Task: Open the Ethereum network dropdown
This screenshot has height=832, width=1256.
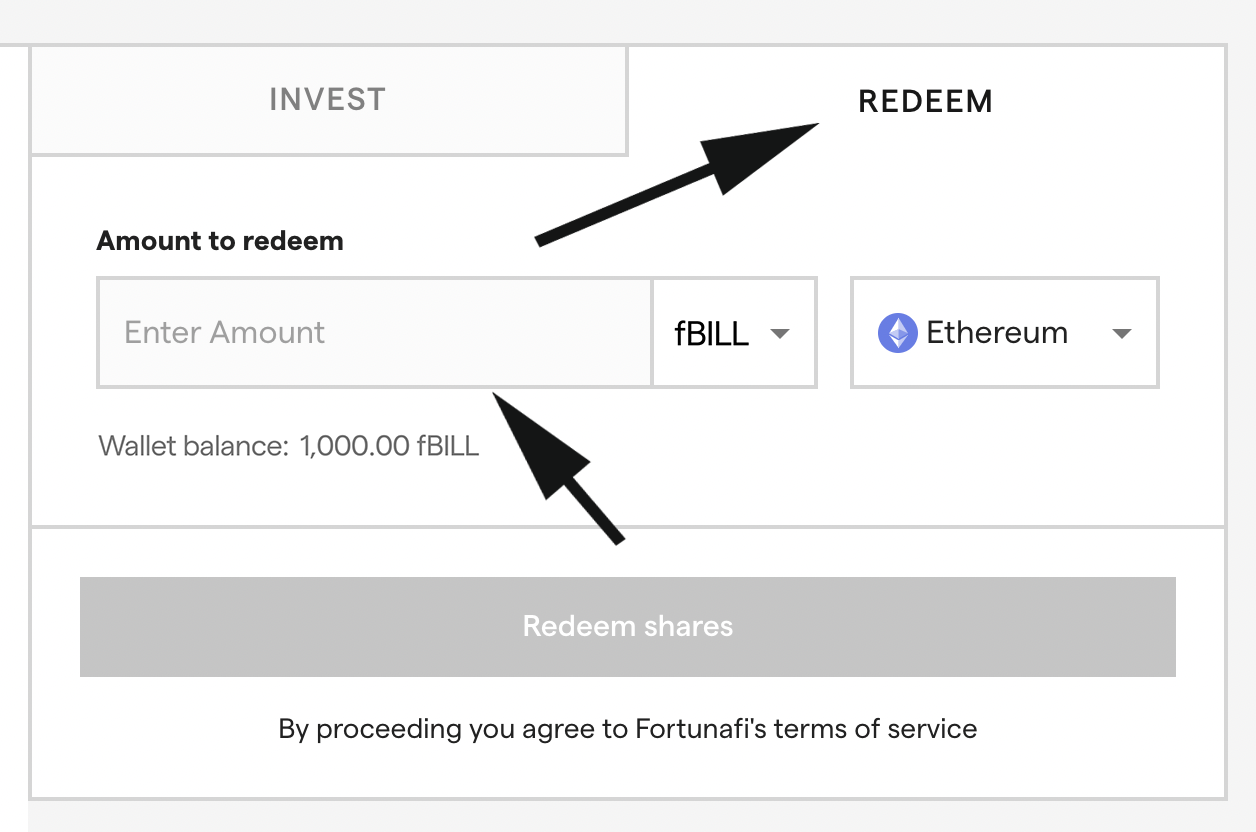Action: 1004,333
